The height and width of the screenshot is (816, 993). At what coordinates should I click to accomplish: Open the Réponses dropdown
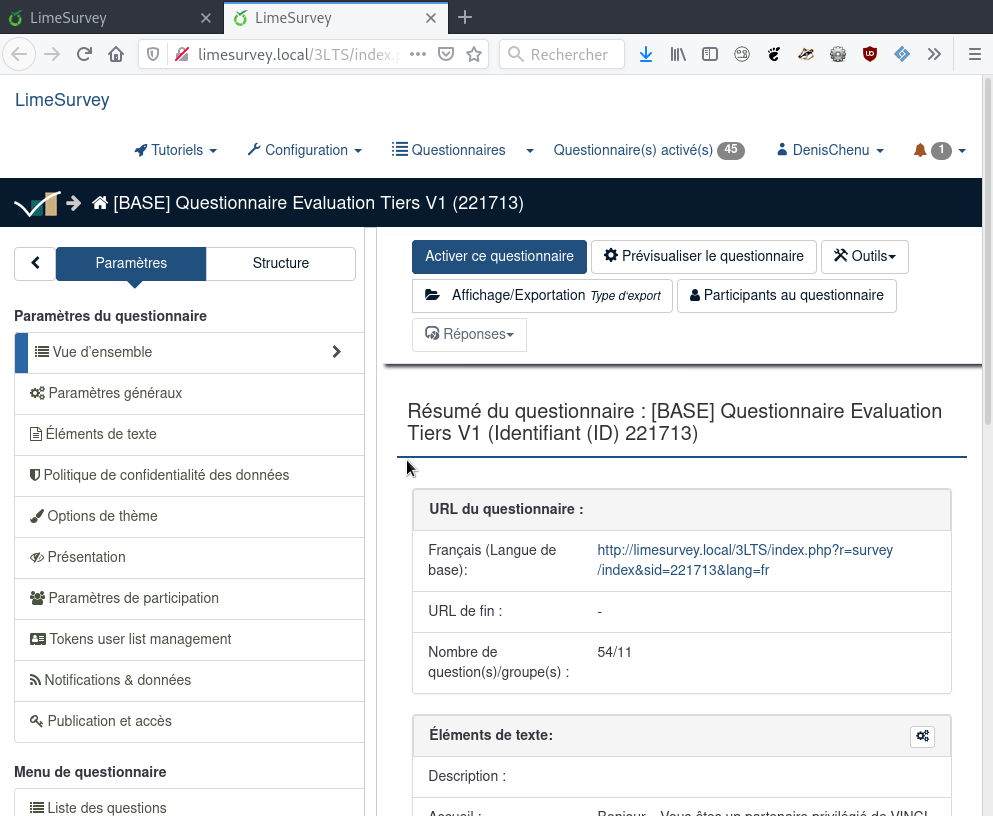coord(469,334)
